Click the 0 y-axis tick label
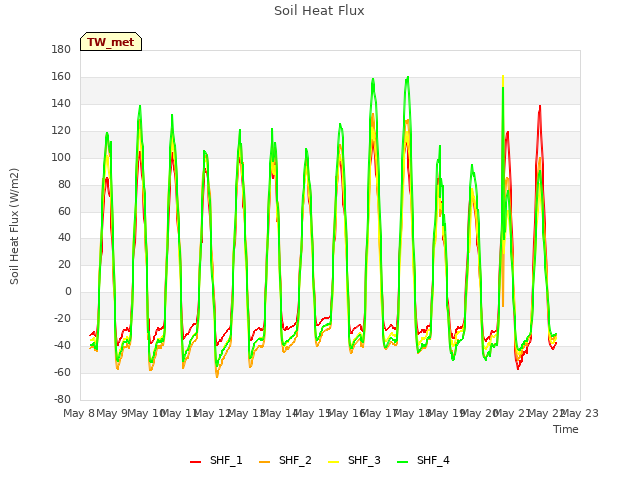Viewport: 640px width, 480px height. coord(68,291)
